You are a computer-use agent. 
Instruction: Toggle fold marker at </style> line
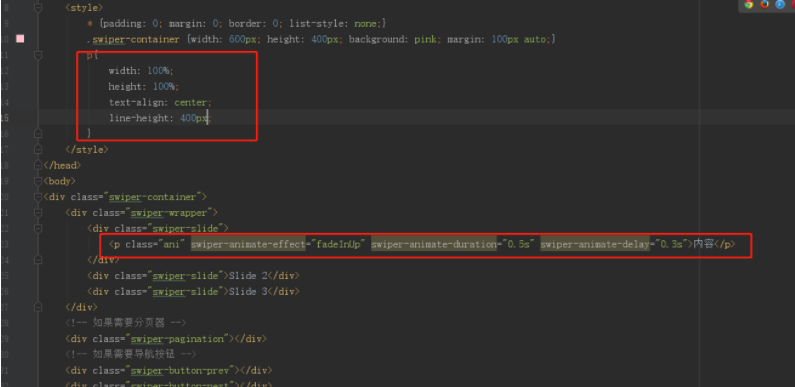[x=38, y=150]
